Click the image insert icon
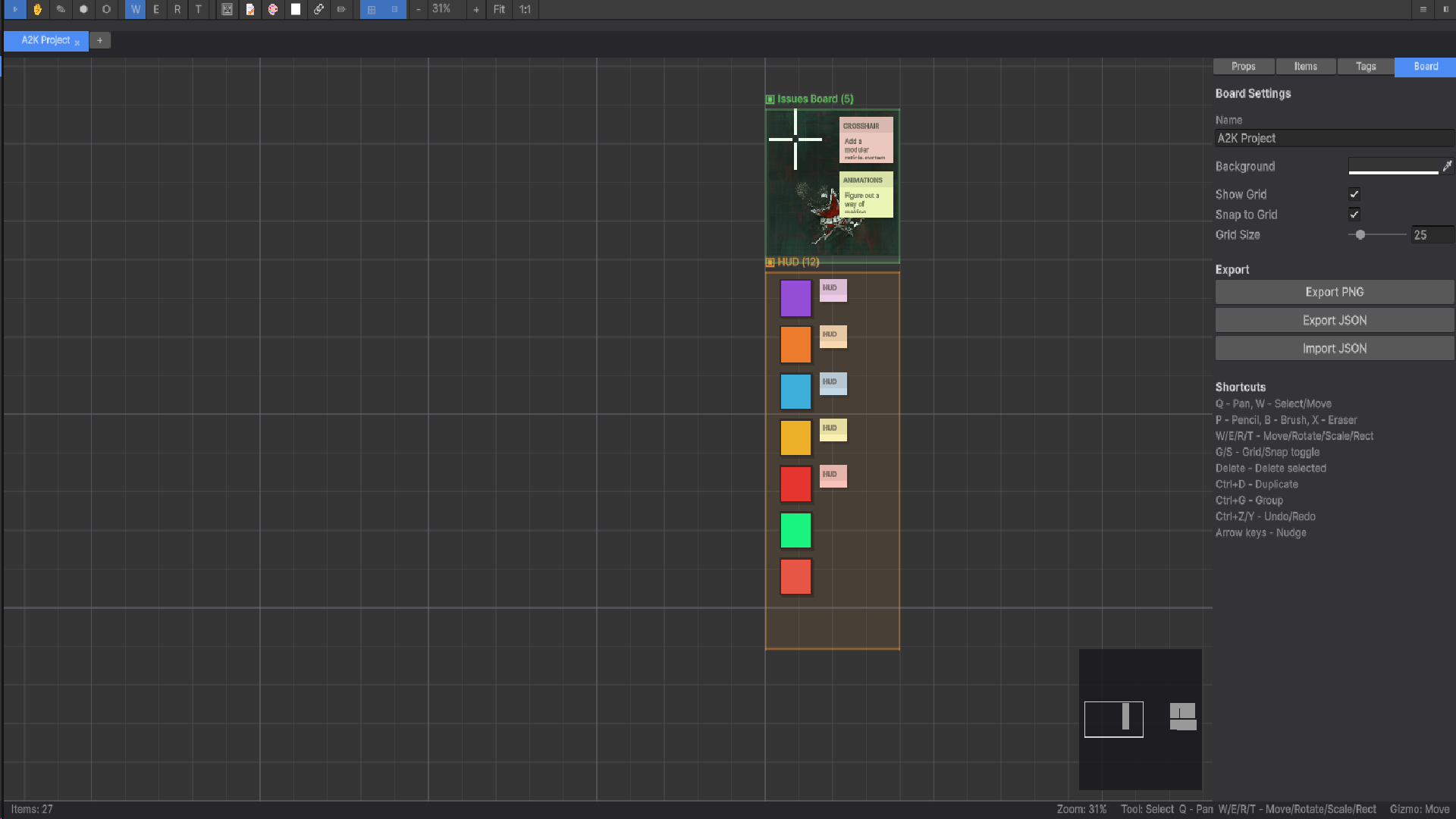Screen dimensions: 1456x819 pyautogui.click(x=227, y=9)
